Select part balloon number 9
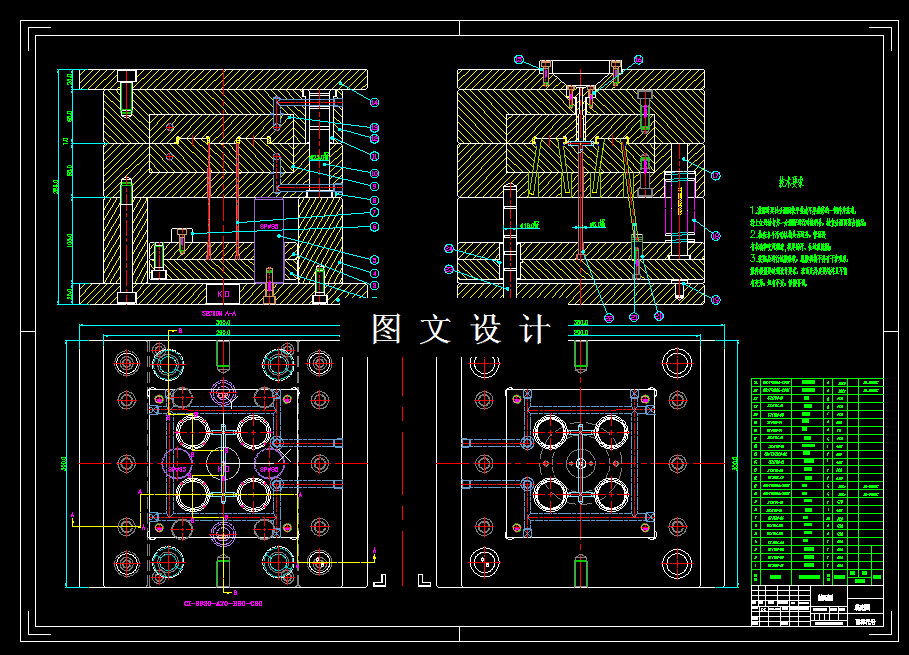Viewport: 909px width, 655px height. point(374,186)
